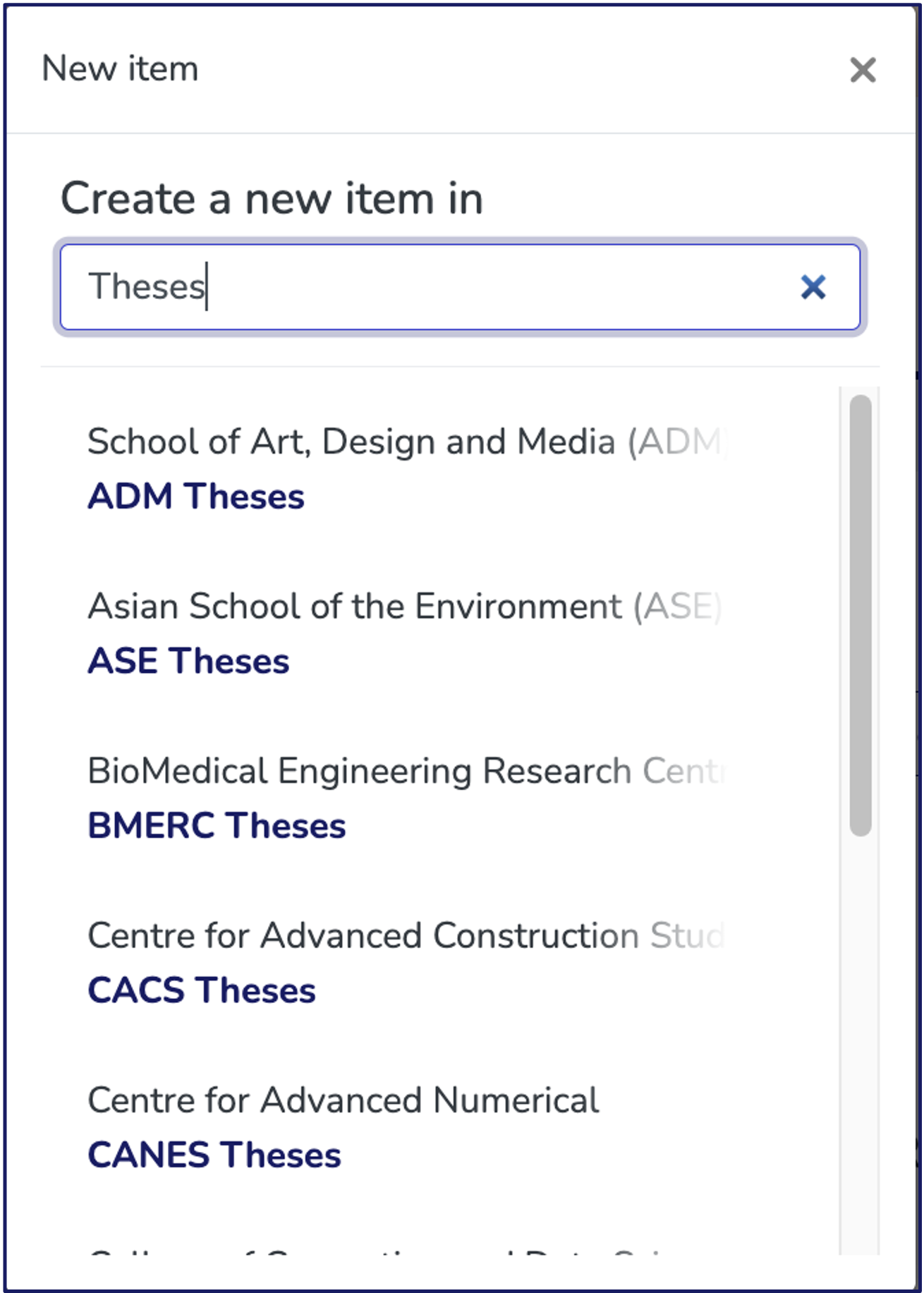Click the Create a new item in heading
Image resolution: width=924 pixels, height=1293 pixels.
coord(272,198)
